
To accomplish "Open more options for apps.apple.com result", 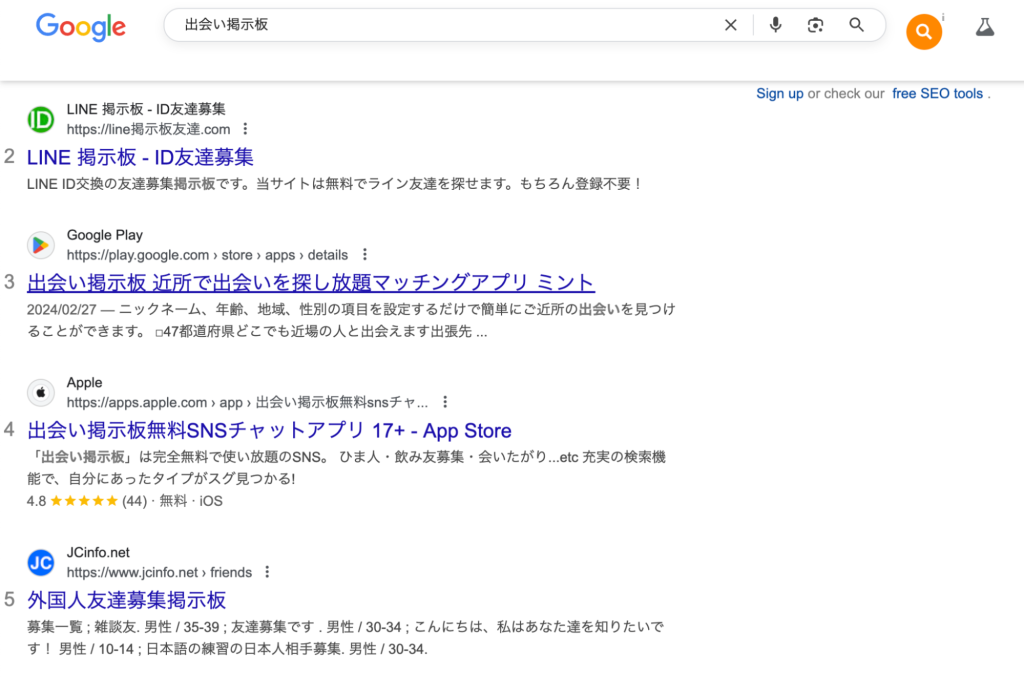I will [445, 401].
